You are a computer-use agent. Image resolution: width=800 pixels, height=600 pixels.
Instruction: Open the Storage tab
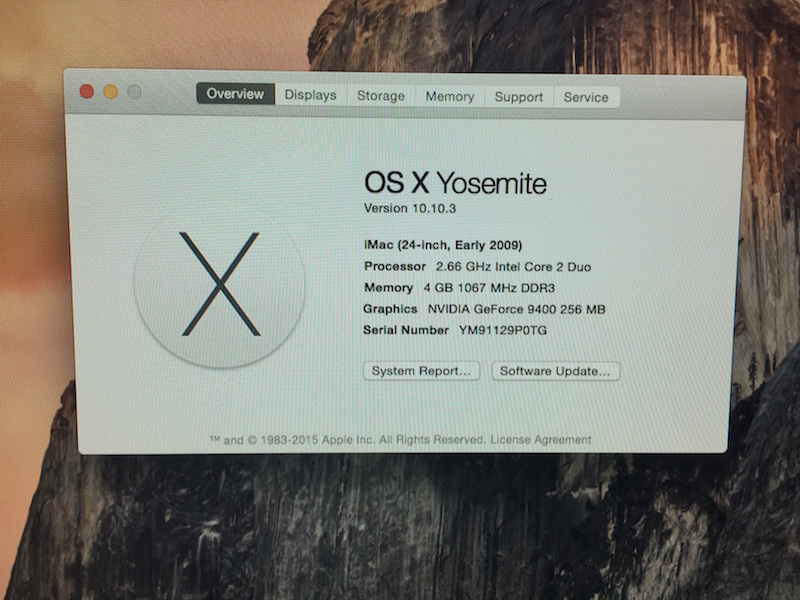[381, 96]
